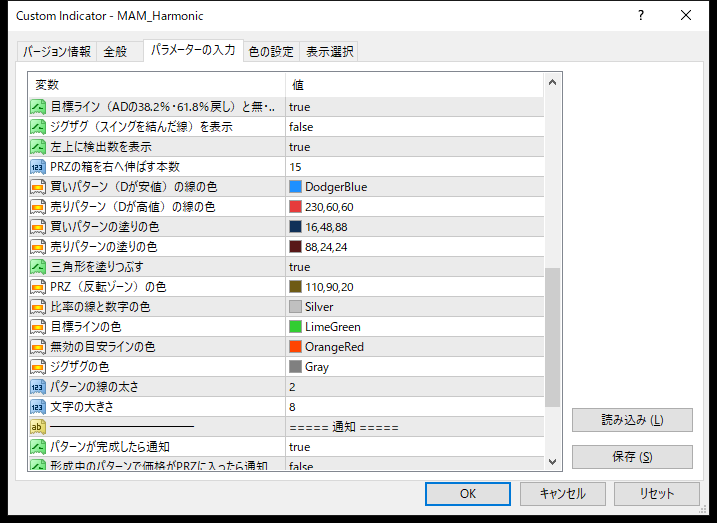The height and width of the screenshot is (523, 717).
Task: Click the color icon beside ジグザグの色
Action: [38, 367]
